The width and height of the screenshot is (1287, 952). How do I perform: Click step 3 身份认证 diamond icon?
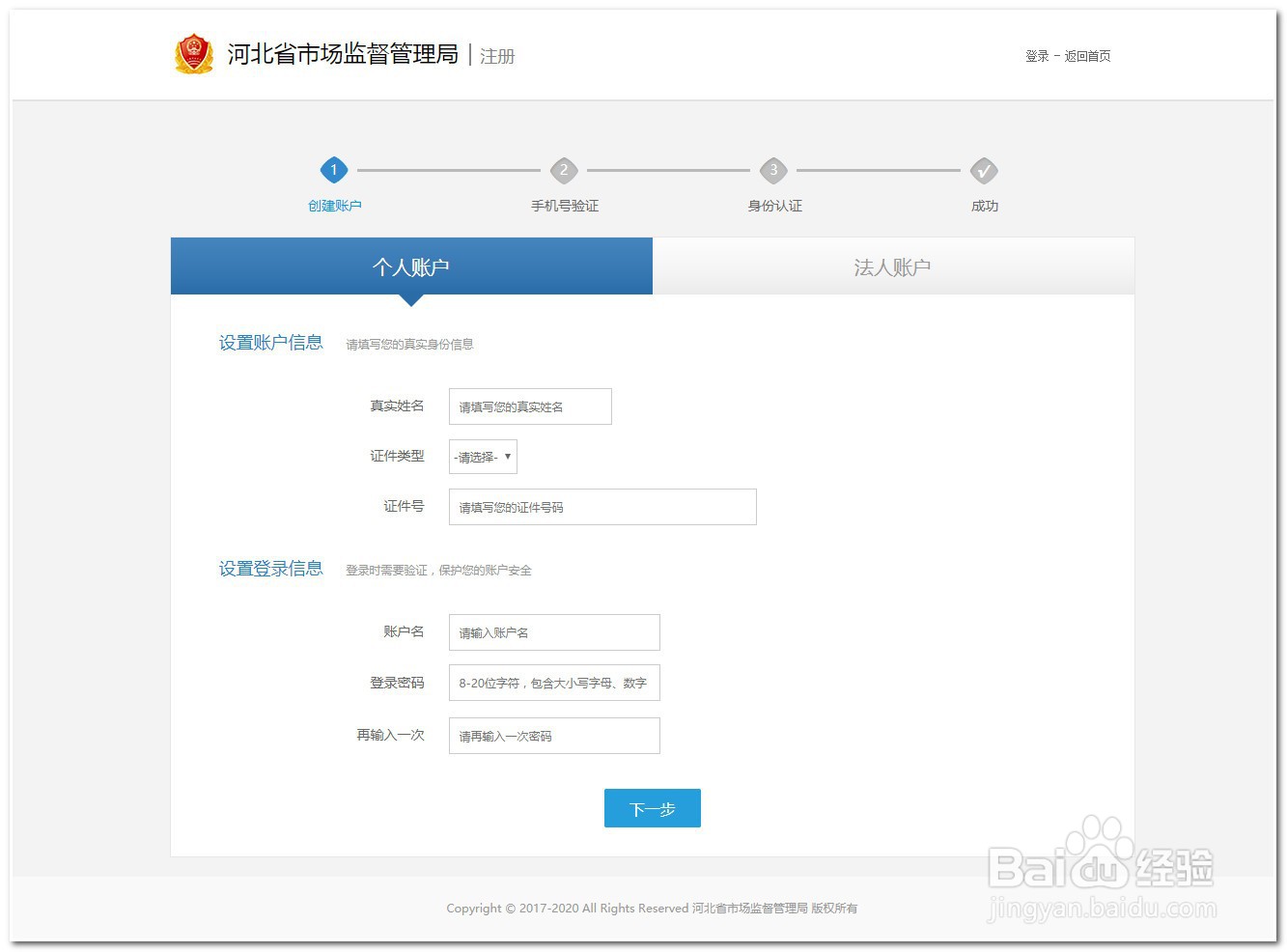773,169
